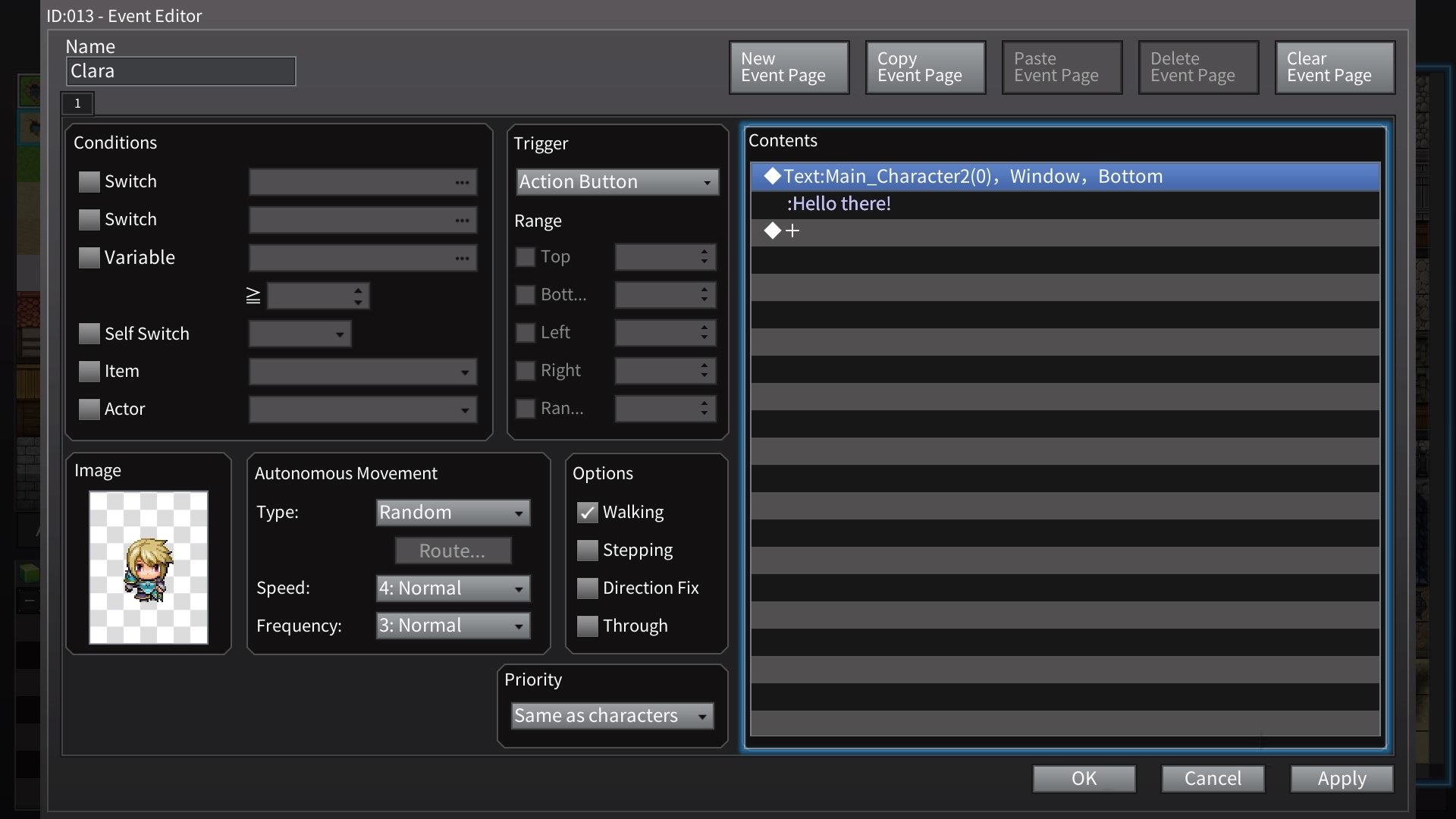Click the diamond + to add event command
The width and height of the screenshot is (1456, 819).
click(781, 231)
